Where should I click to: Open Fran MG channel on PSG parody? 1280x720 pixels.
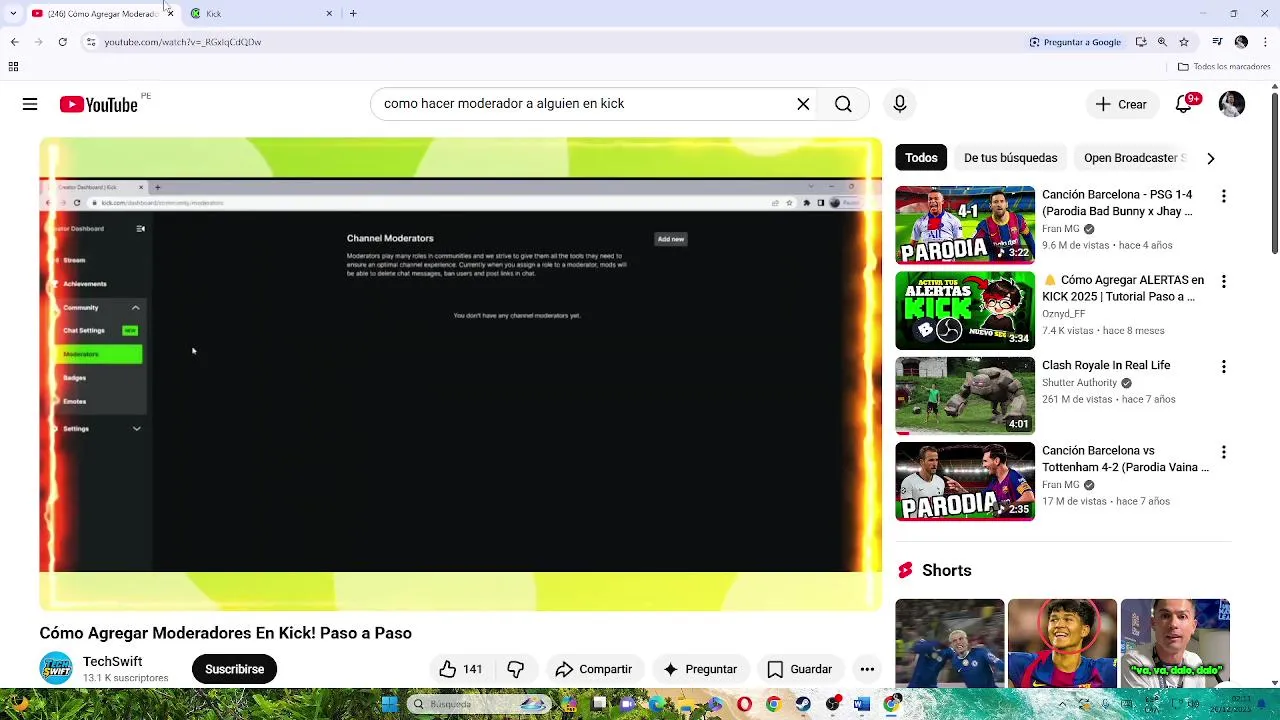coord(1060,229)
